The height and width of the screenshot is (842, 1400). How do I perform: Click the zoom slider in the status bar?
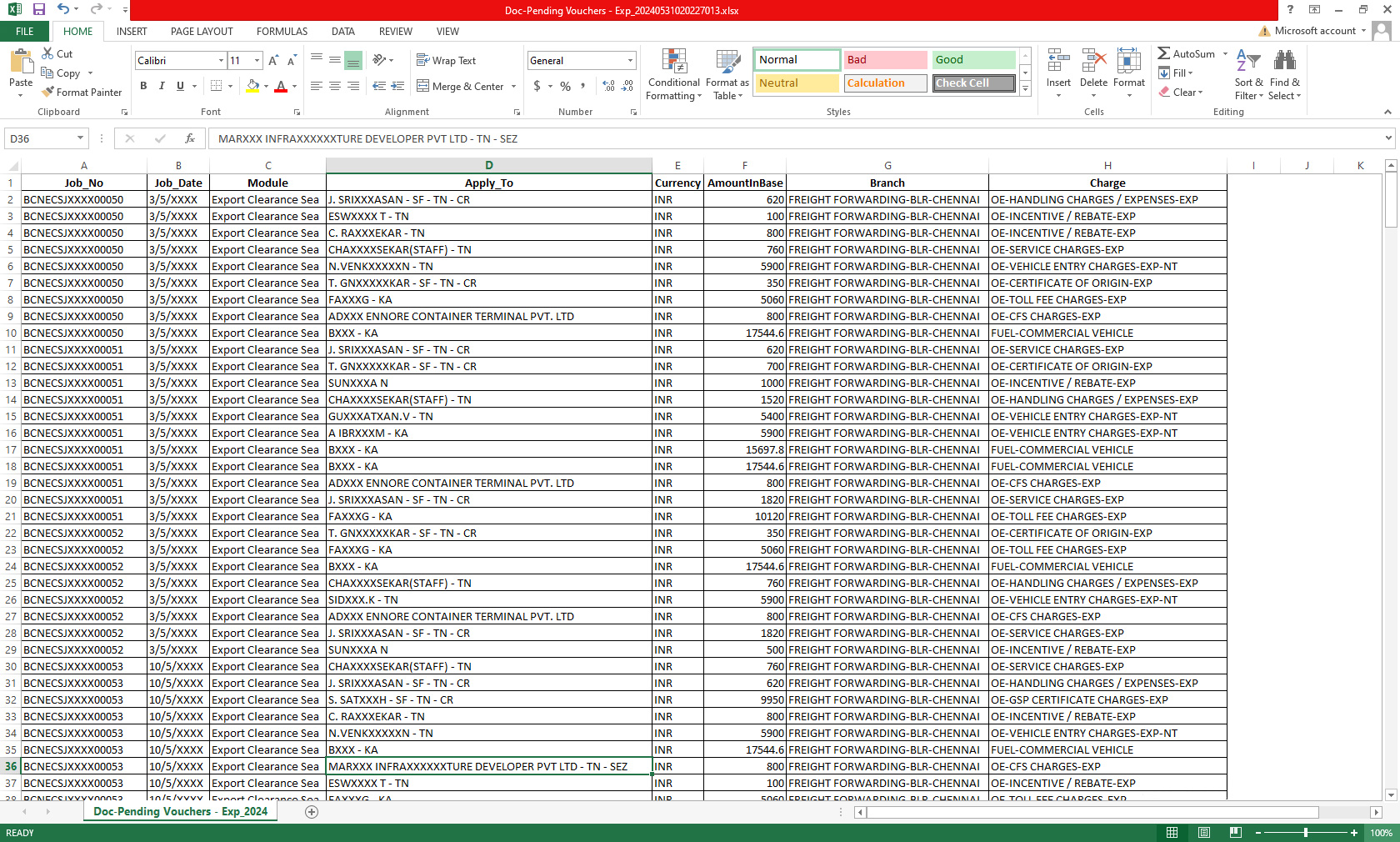tap(1305, 833)
